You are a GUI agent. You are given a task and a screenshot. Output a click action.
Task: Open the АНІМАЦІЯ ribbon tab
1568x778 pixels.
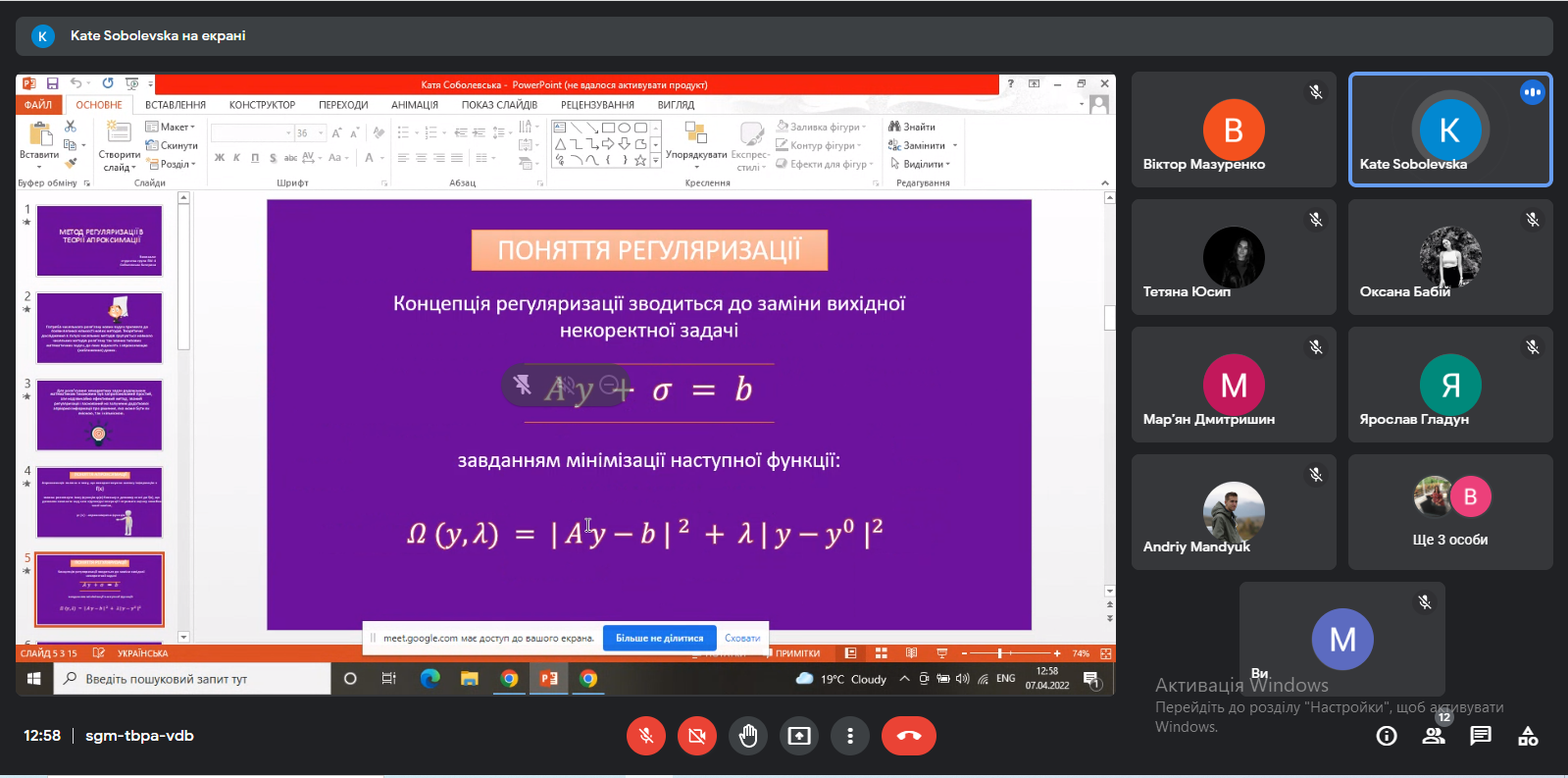tap(415, 105)
